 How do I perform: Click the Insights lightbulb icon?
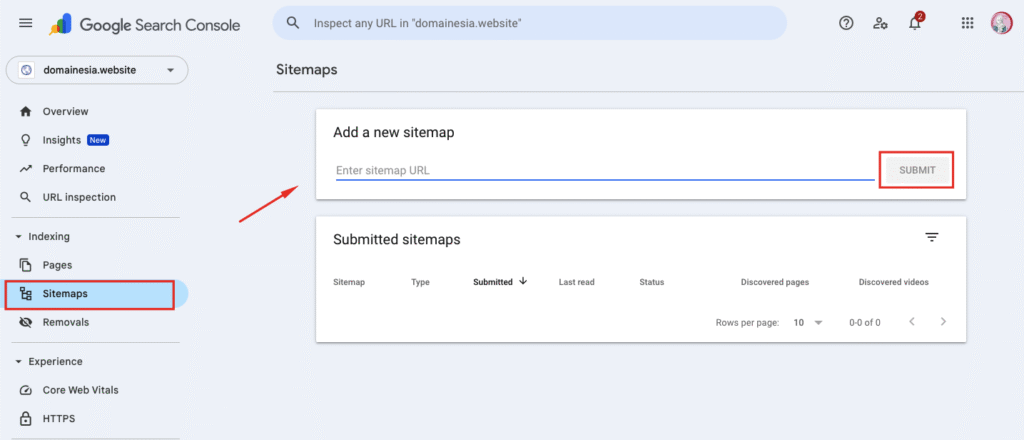[25, 140]
